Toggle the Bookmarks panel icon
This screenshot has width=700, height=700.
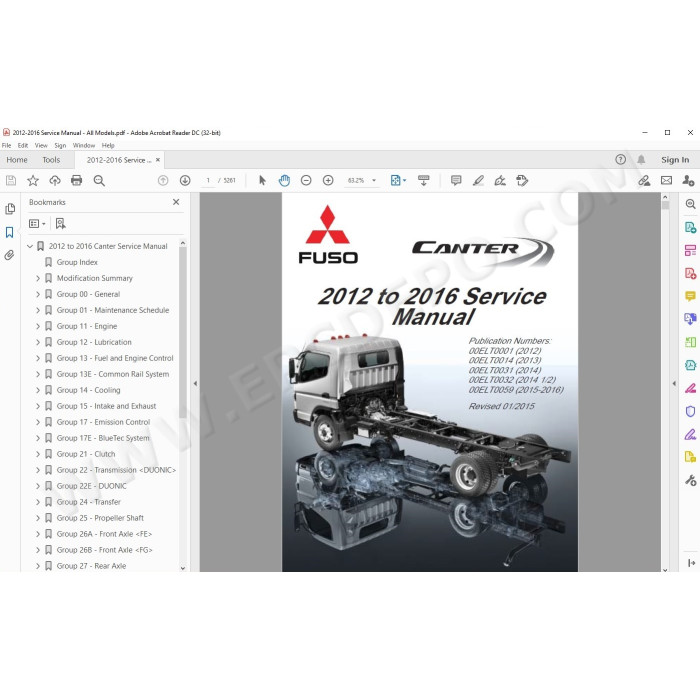pos(10,232)
